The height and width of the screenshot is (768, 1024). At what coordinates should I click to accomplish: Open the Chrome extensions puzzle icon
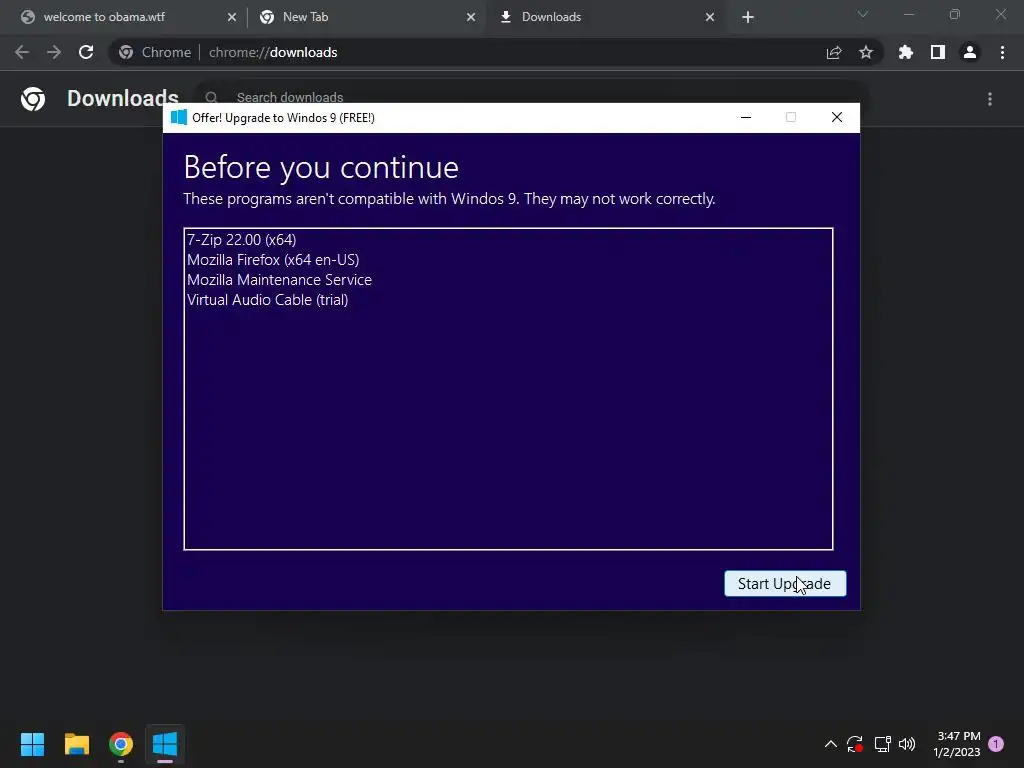[906, 52]
